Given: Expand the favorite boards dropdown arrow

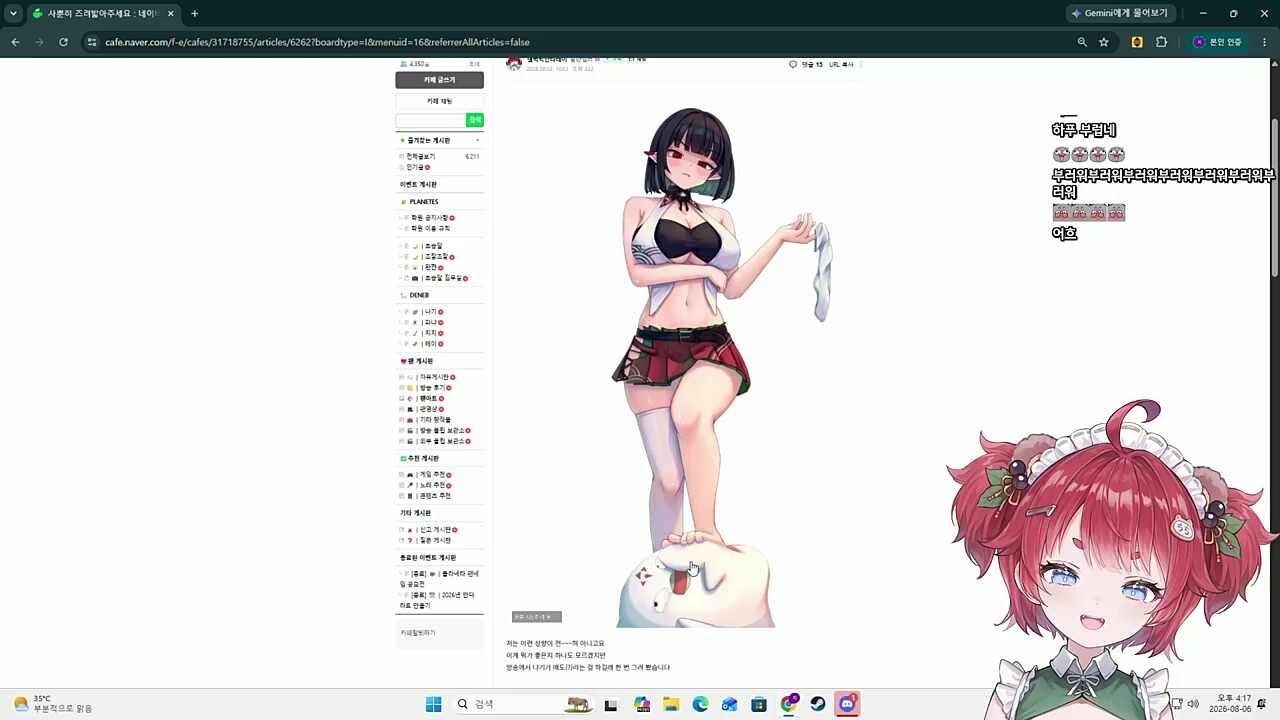Looking at the screenshot, I should pyautogui.click(x=477, y=141).
